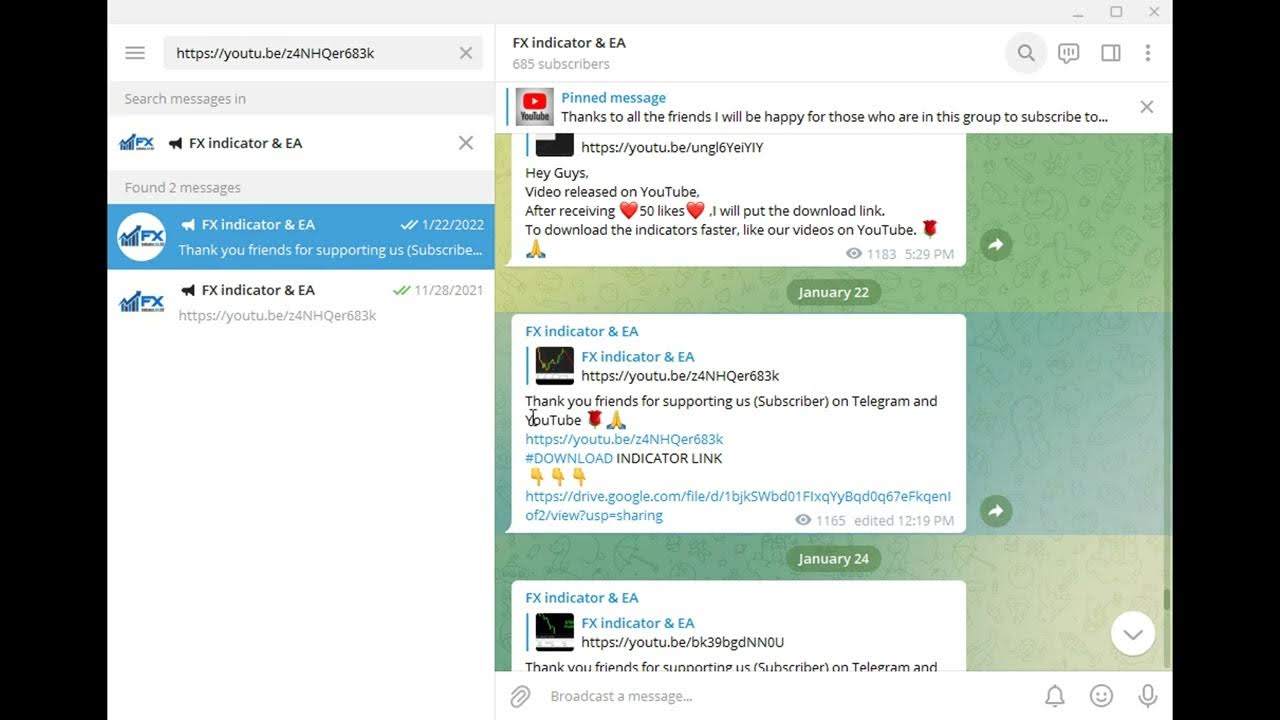Click the voice message microphone icon
Image resolution: width=1280 pixels, height=720 pixels.
pos(1148,696)
